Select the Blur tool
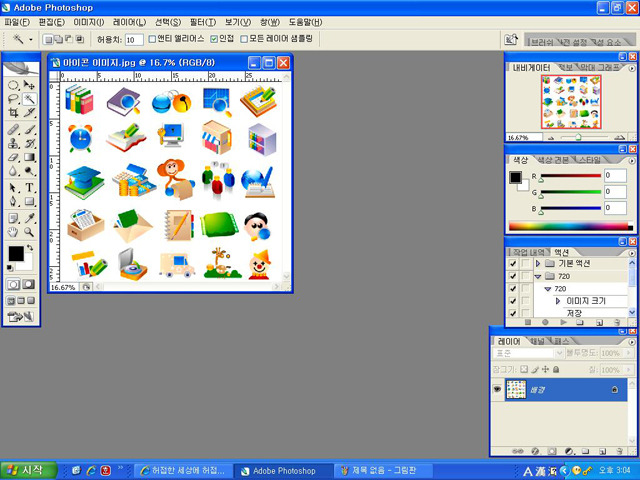 [13, 171]
